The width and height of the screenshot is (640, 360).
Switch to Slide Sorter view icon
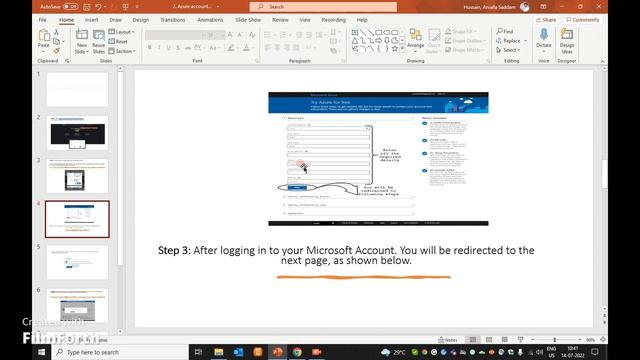tap(489, 340)
